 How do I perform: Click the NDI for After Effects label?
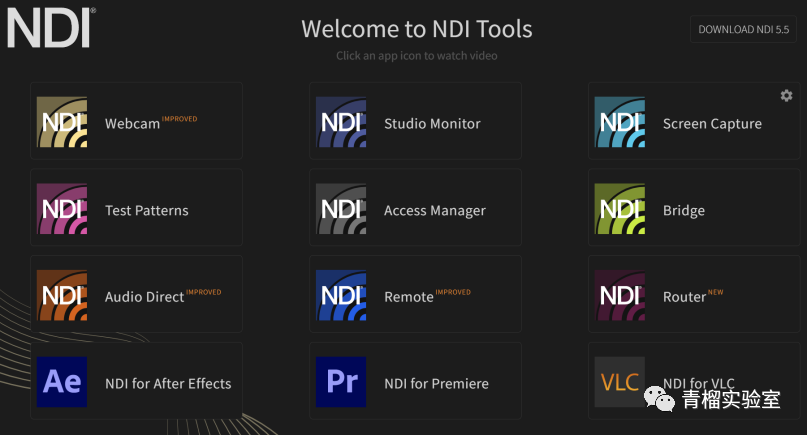tap(167, 383)
